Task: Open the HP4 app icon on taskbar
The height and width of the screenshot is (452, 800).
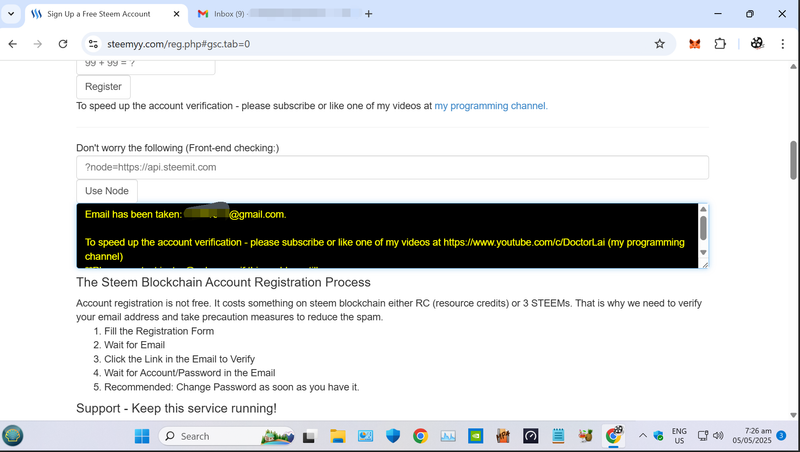Action: [503, 436]
